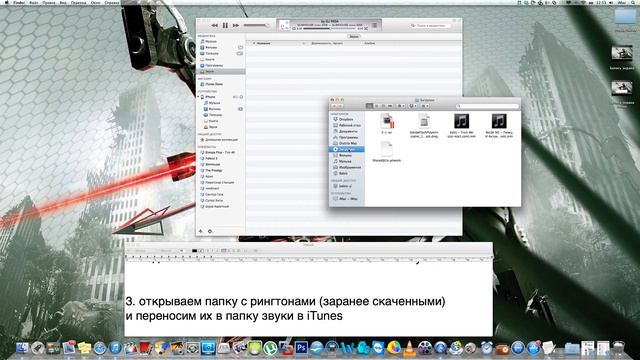Click the iTunes library search field

point(430,25)
